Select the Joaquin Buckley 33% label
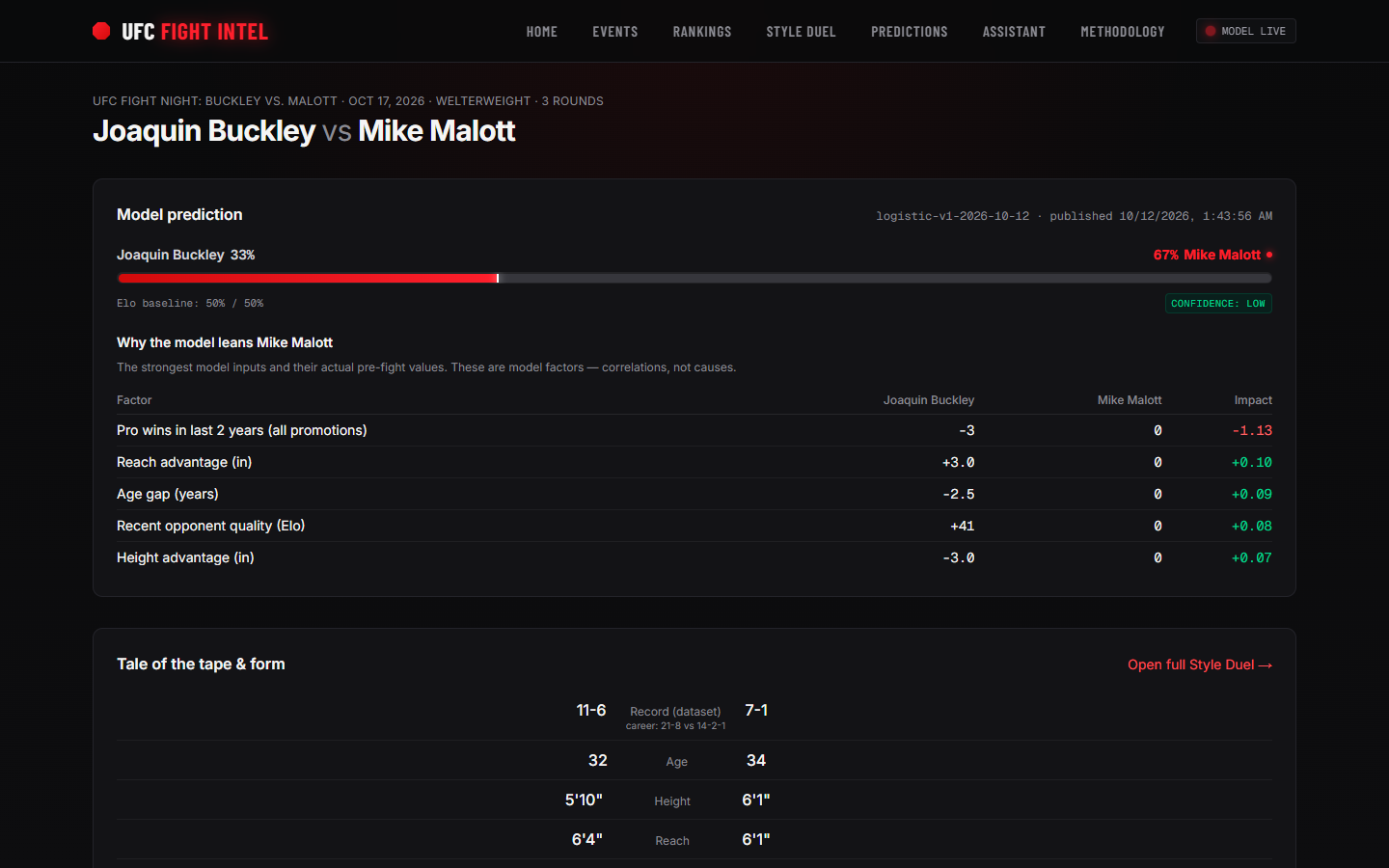Viewport: 1389px width, 868px height. [186, 255]
